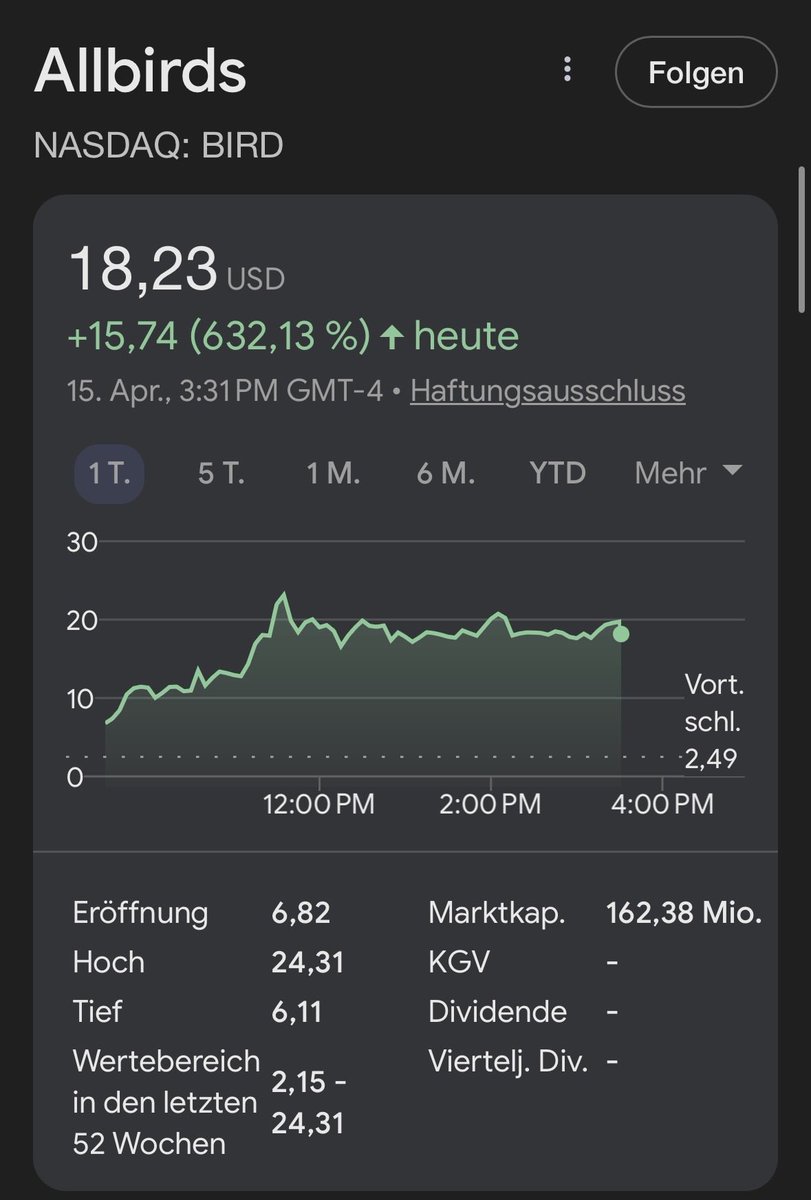Open the three-dot overflow menu
Viewport: 811px width, 1200px height.
[568, 70]
